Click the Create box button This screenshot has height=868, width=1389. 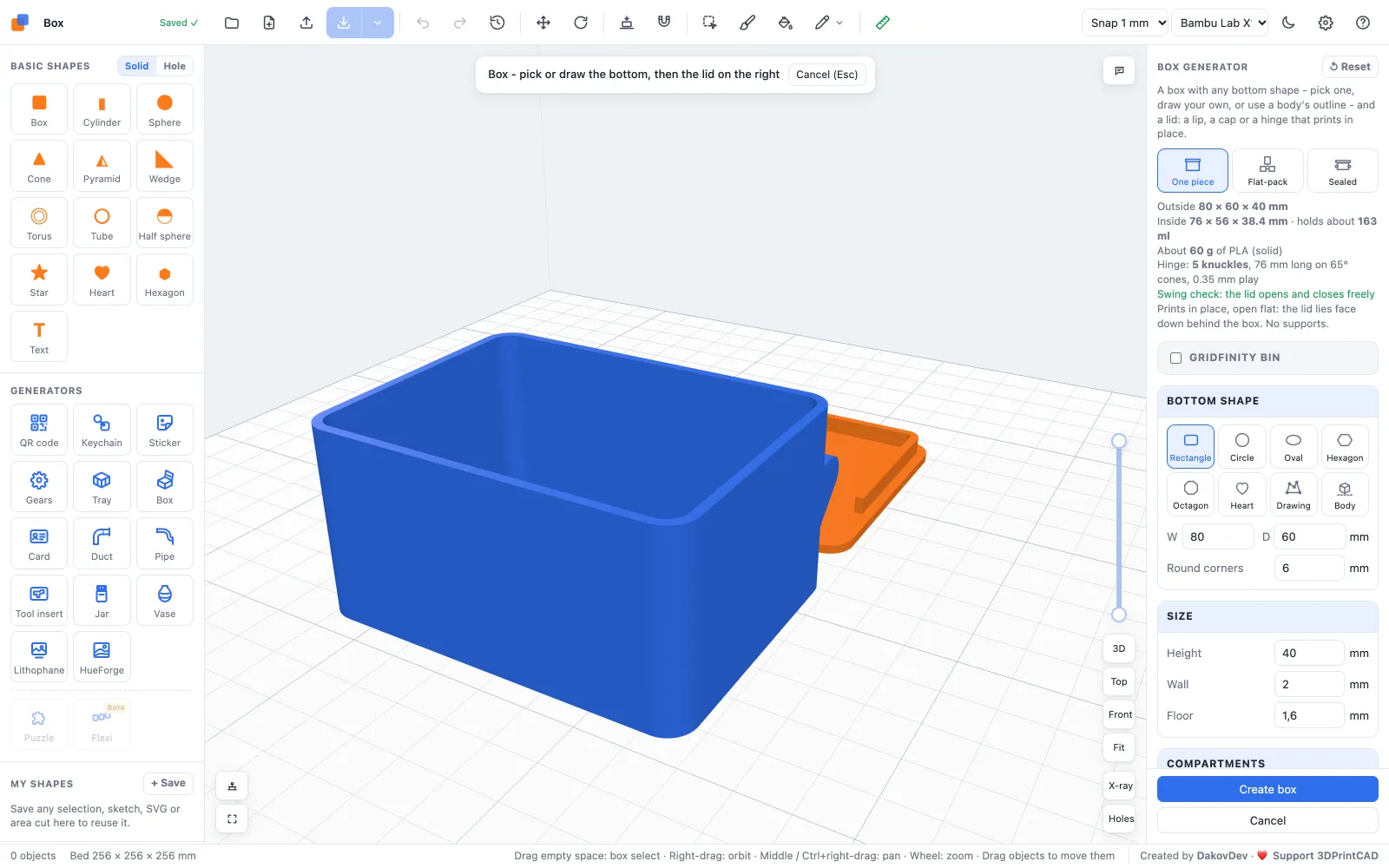[x=1267, y=789]
